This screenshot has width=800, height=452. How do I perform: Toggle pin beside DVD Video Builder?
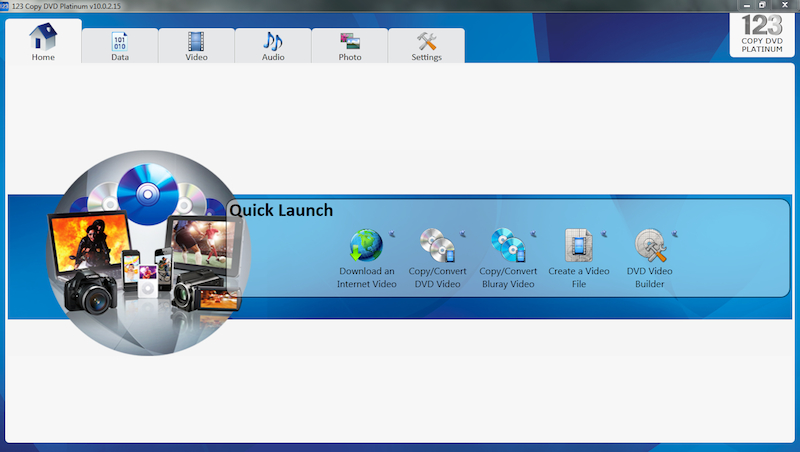(x=675, y=234)
